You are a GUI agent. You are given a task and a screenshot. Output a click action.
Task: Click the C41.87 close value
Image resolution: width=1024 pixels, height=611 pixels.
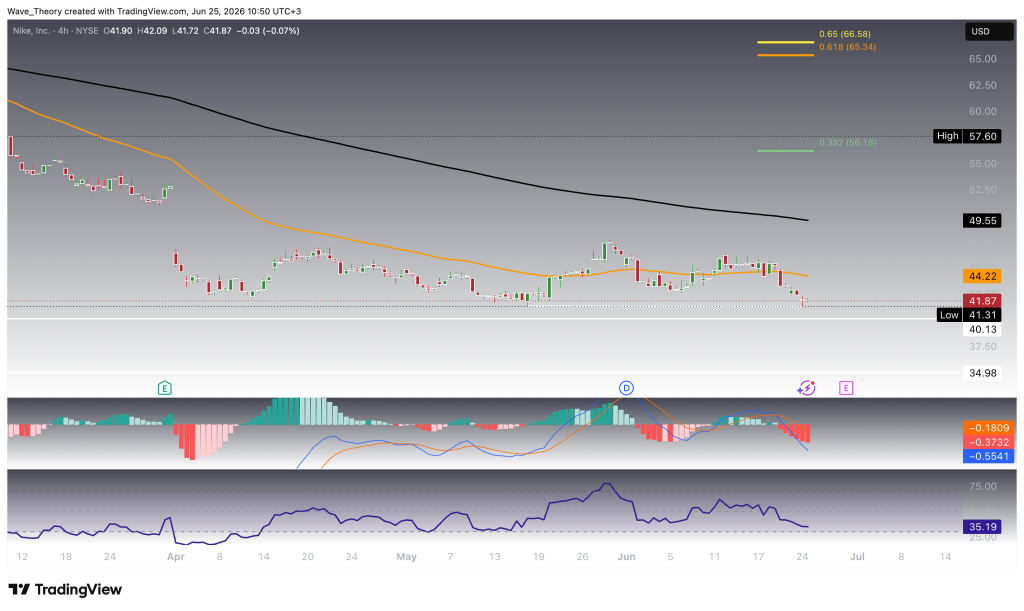pos(217,31)
